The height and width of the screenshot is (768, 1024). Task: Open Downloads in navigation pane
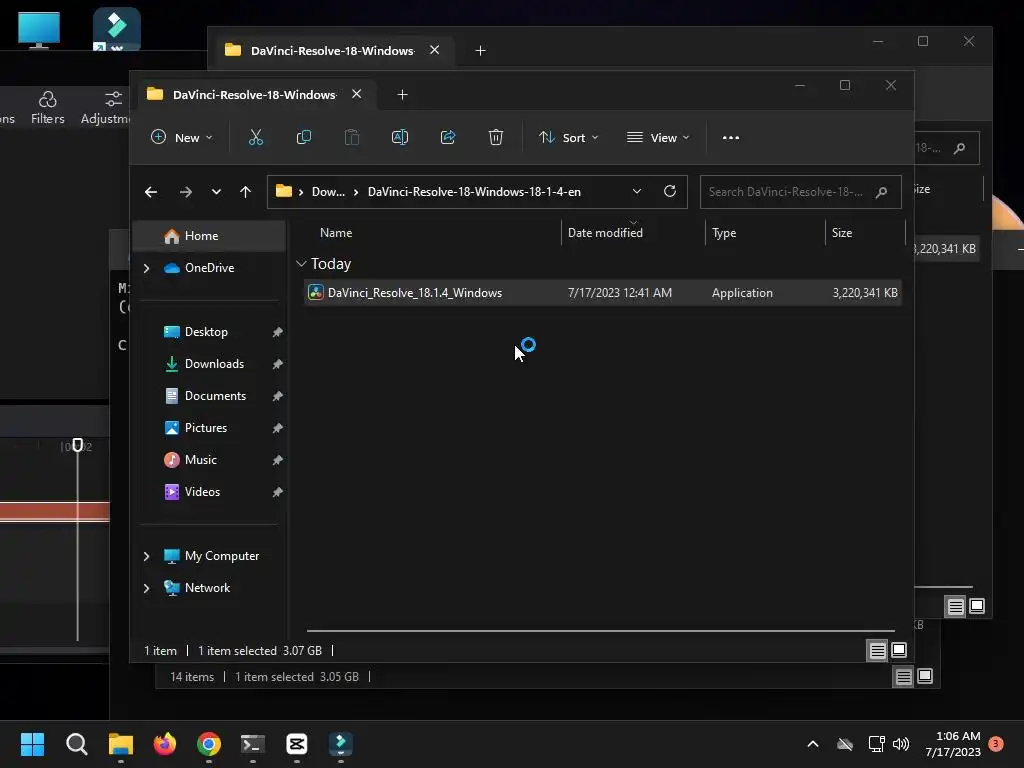click(x=209, y=364)
